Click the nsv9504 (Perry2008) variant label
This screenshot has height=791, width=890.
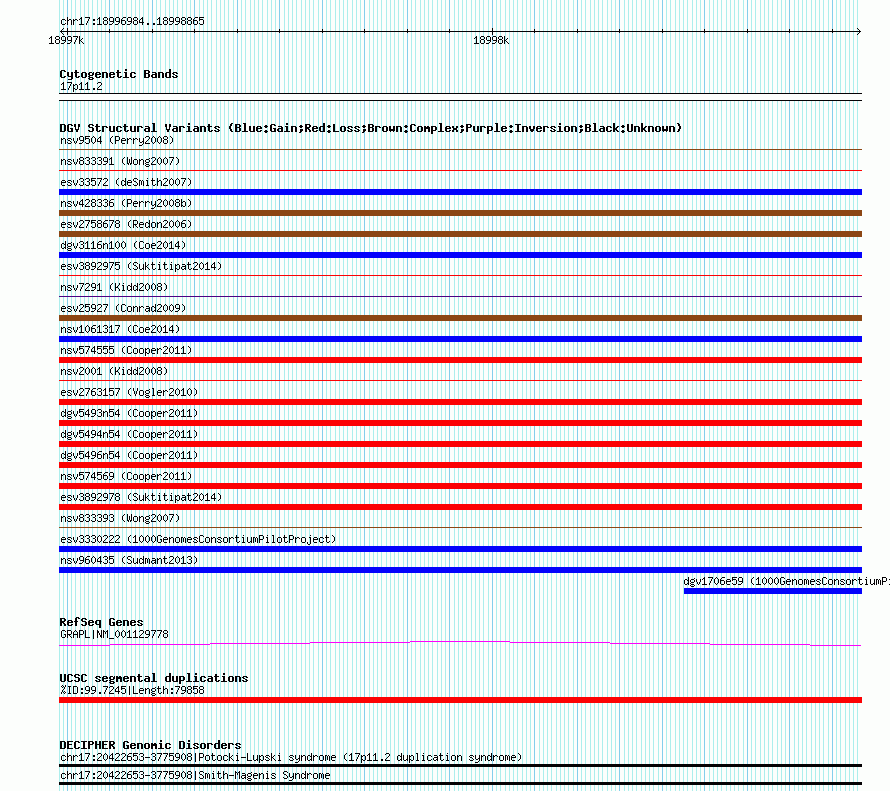tap(117, 140)
